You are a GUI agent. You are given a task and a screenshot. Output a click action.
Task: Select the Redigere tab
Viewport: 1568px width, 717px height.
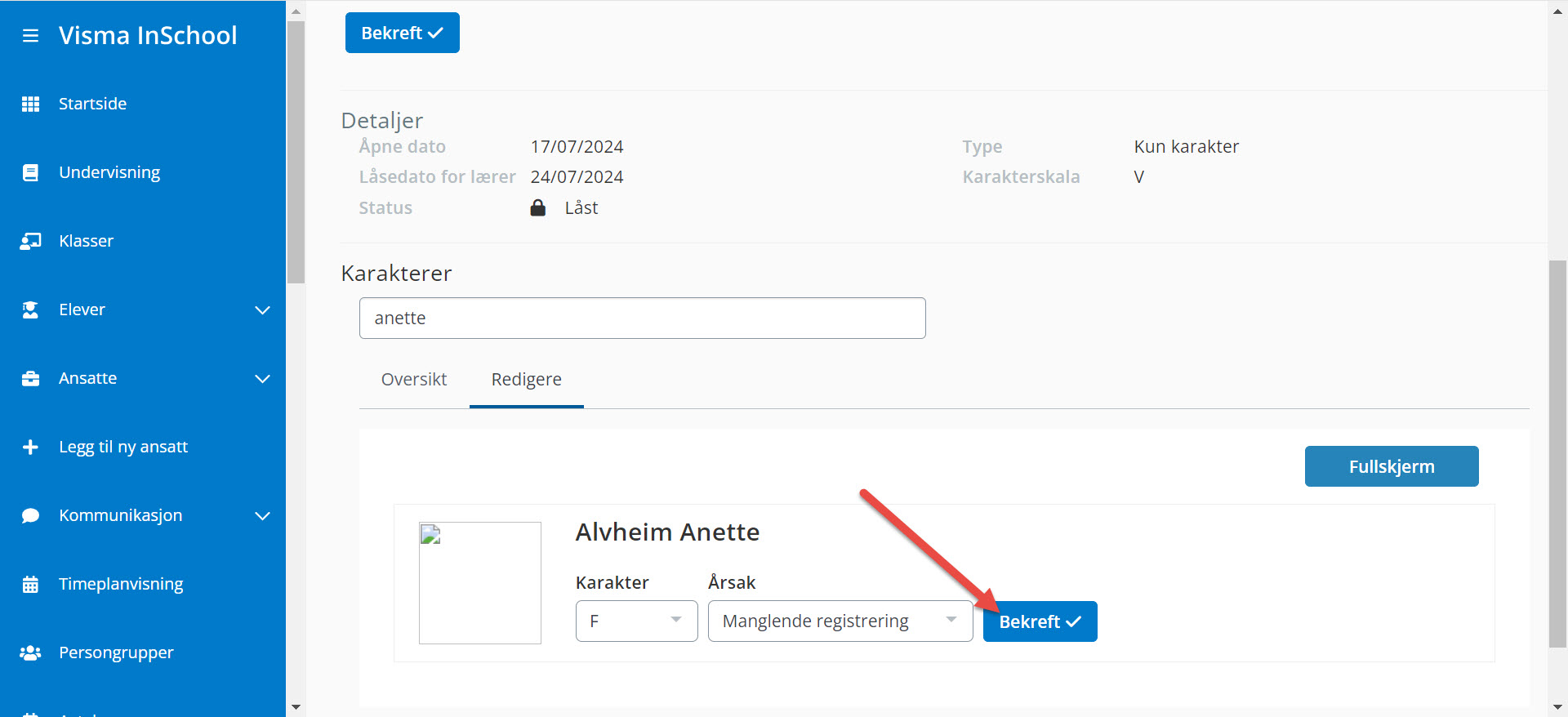[526, 380]
